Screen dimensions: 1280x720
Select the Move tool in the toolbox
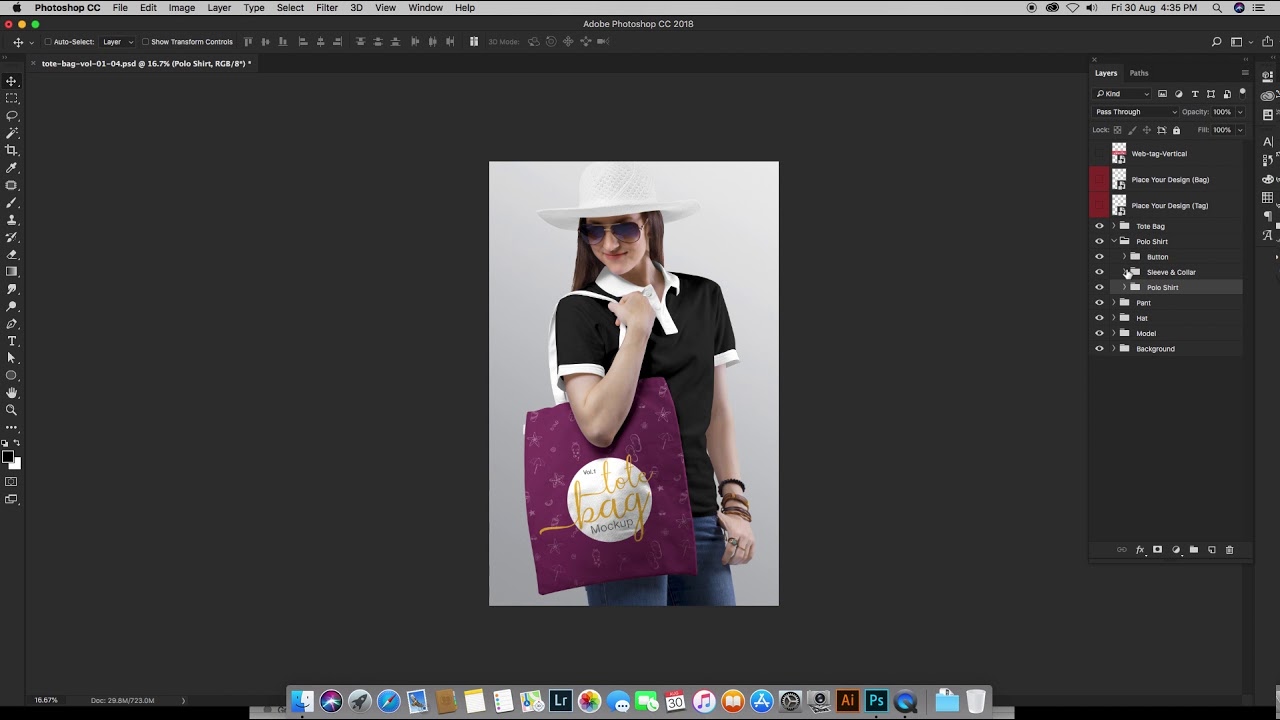point(12,81)
